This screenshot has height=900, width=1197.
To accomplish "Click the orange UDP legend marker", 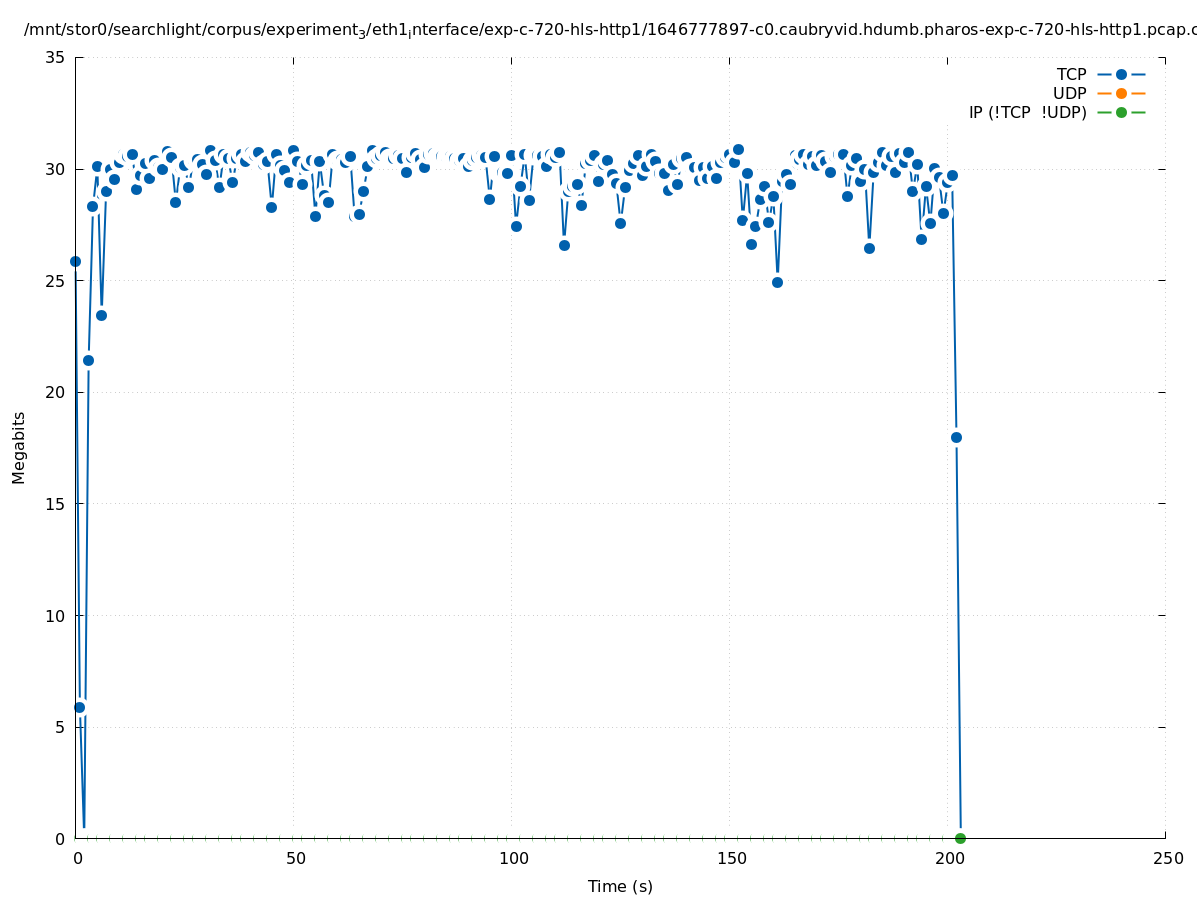I will [x=1121, y=93].
